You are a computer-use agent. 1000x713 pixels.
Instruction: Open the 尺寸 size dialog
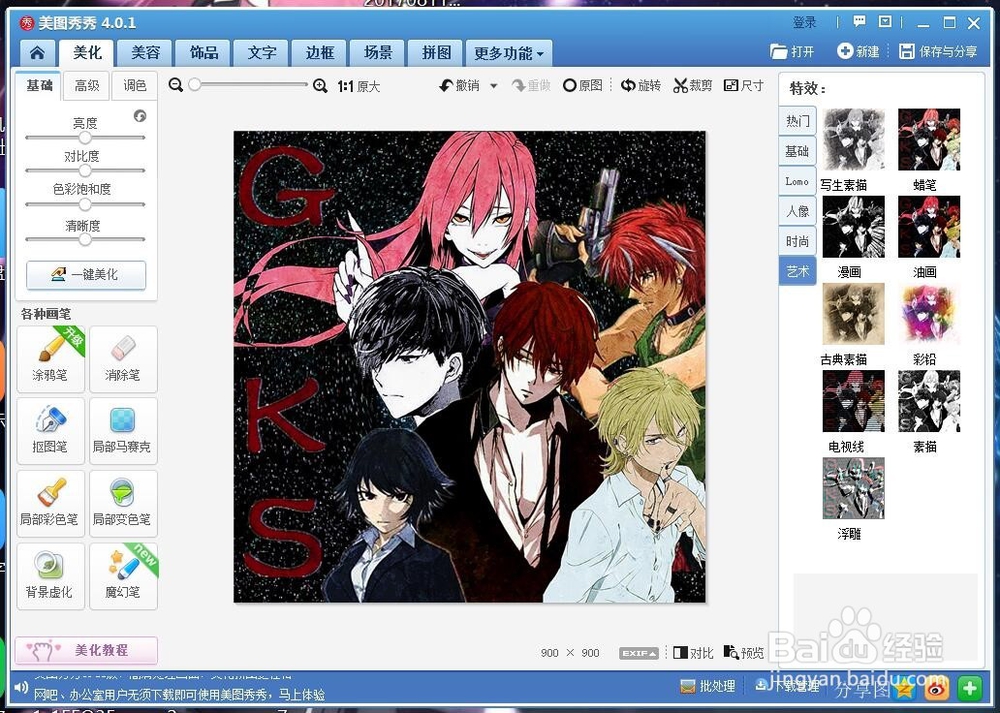click(744, 85)
